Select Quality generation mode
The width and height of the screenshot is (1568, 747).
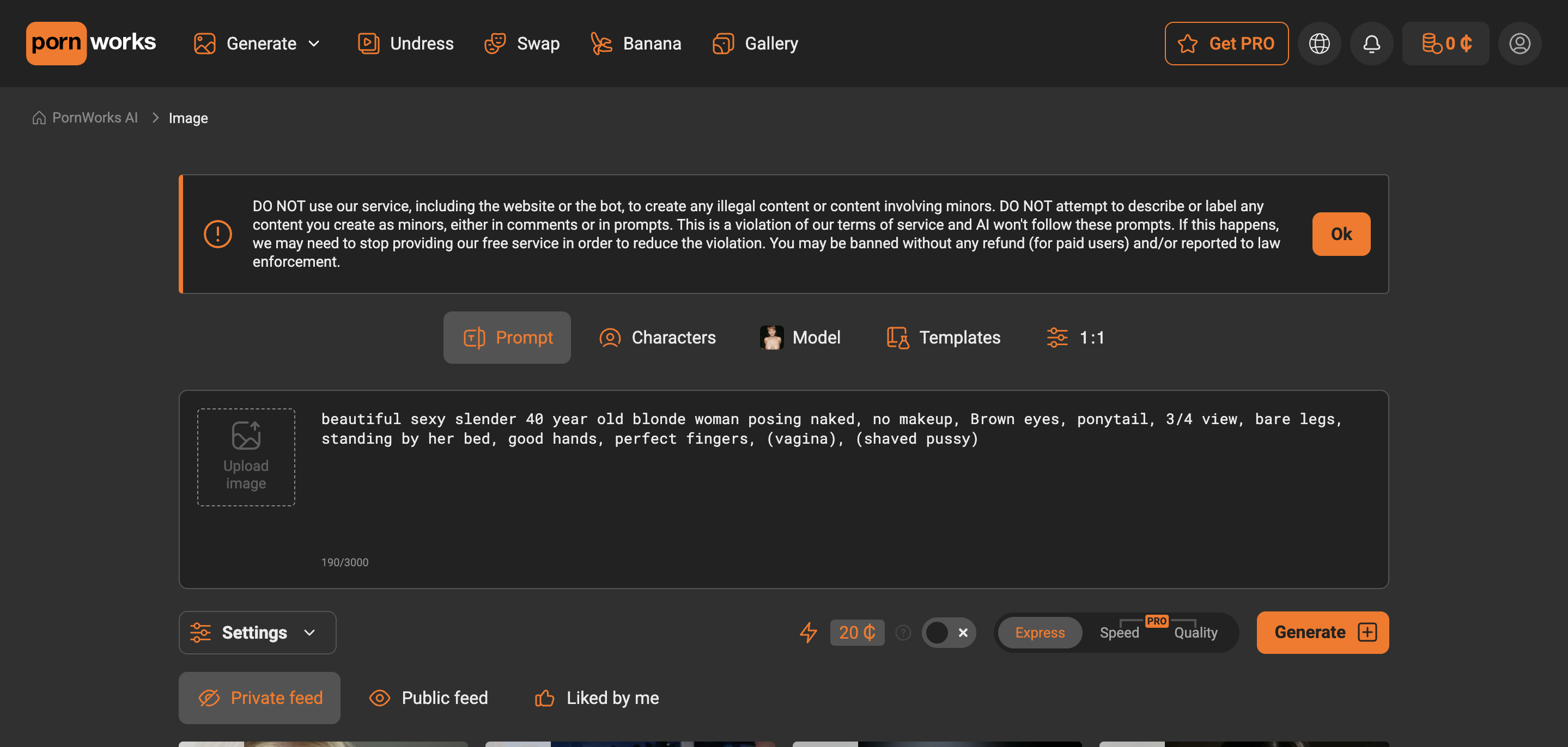pyautogui.click(x=1195, y=633)
